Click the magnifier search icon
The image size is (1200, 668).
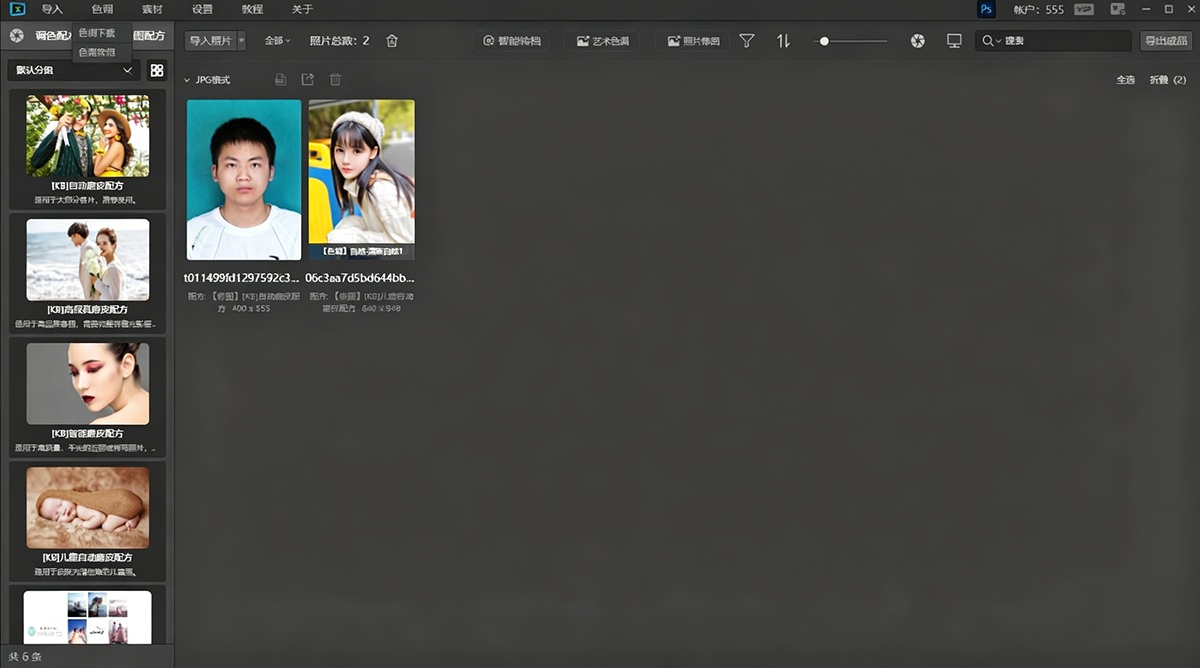[x=987, y=41]
